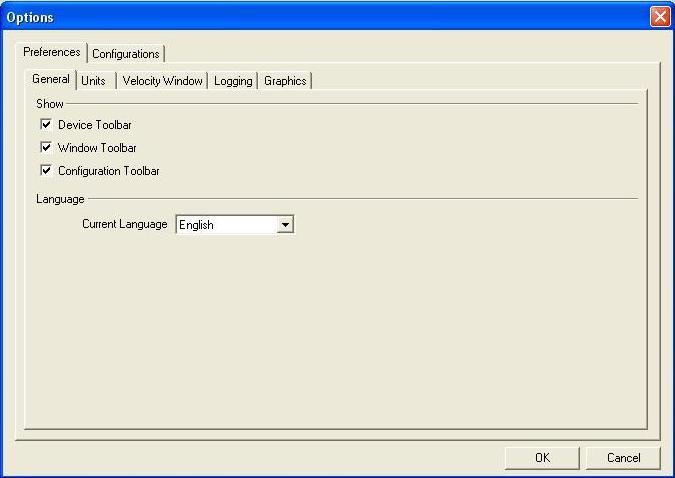
Task: Click the Cancel button
Action: pos(623,458)
